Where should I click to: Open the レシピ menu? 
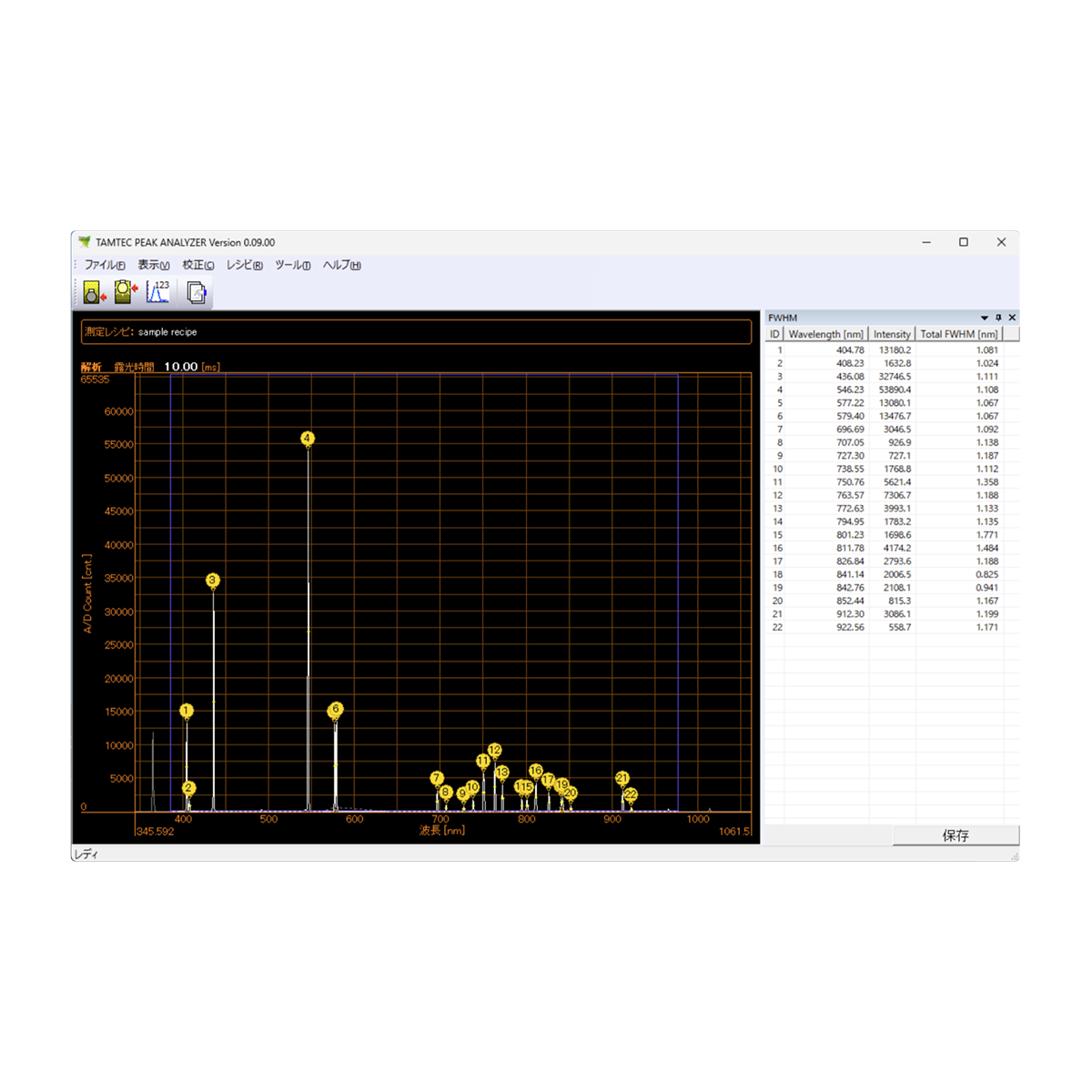245,265
